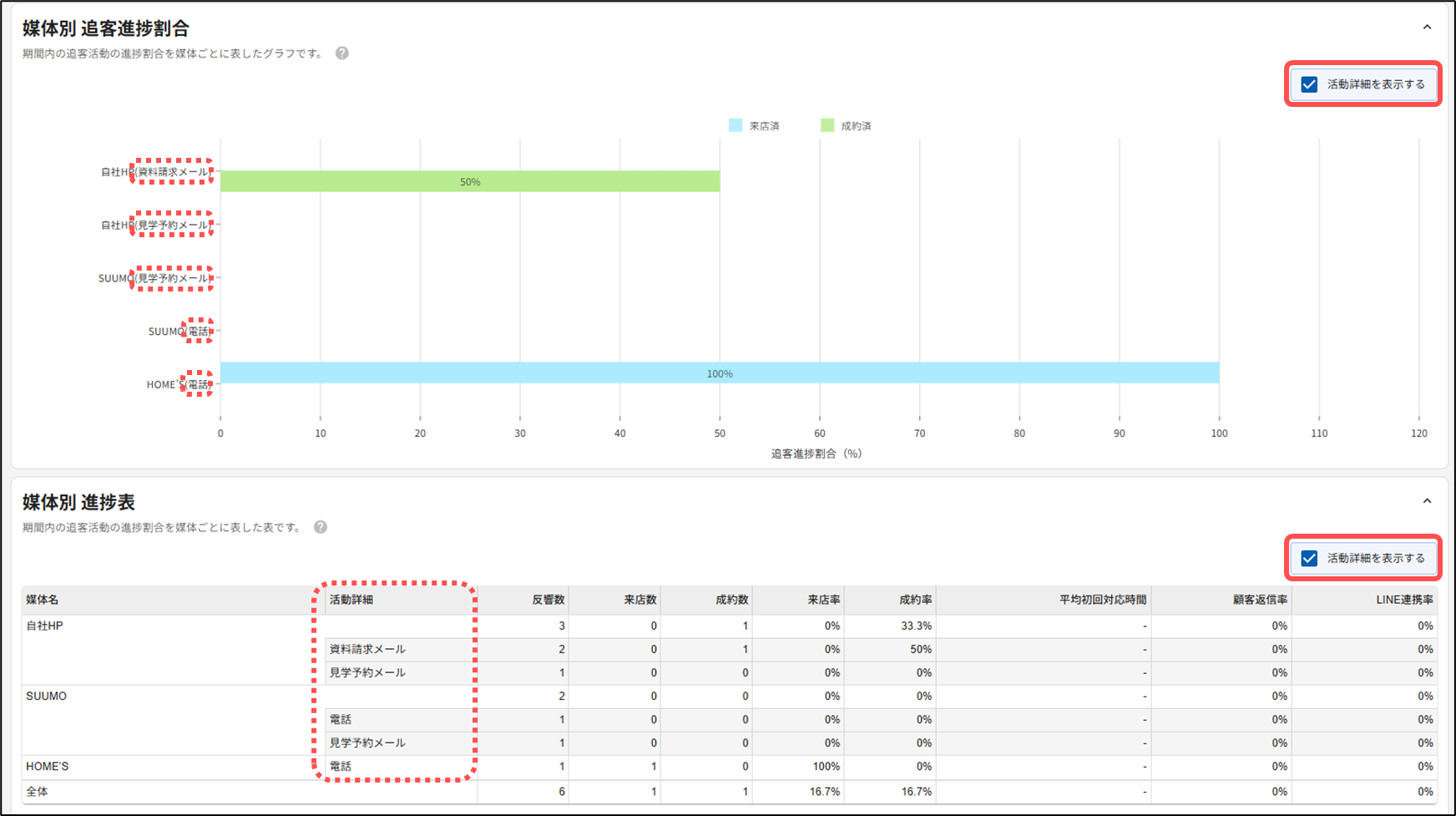Click chart axis label 自社HP(見学予約メール)

click(155, 226)
